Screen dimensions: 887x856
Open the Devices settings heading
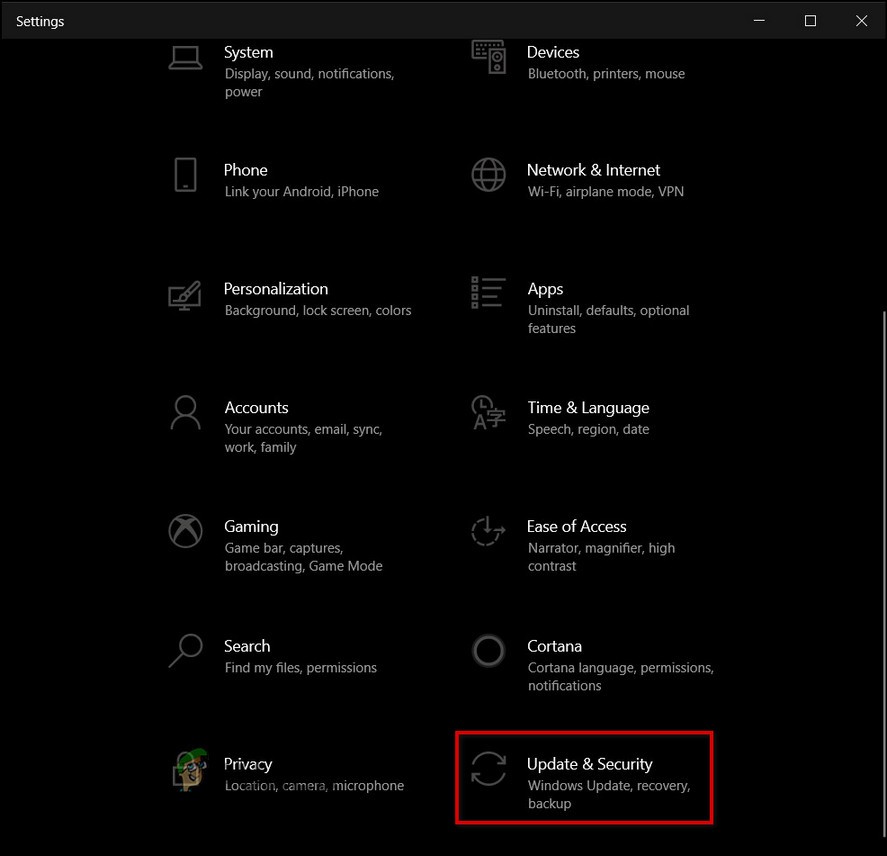(553, 53)
